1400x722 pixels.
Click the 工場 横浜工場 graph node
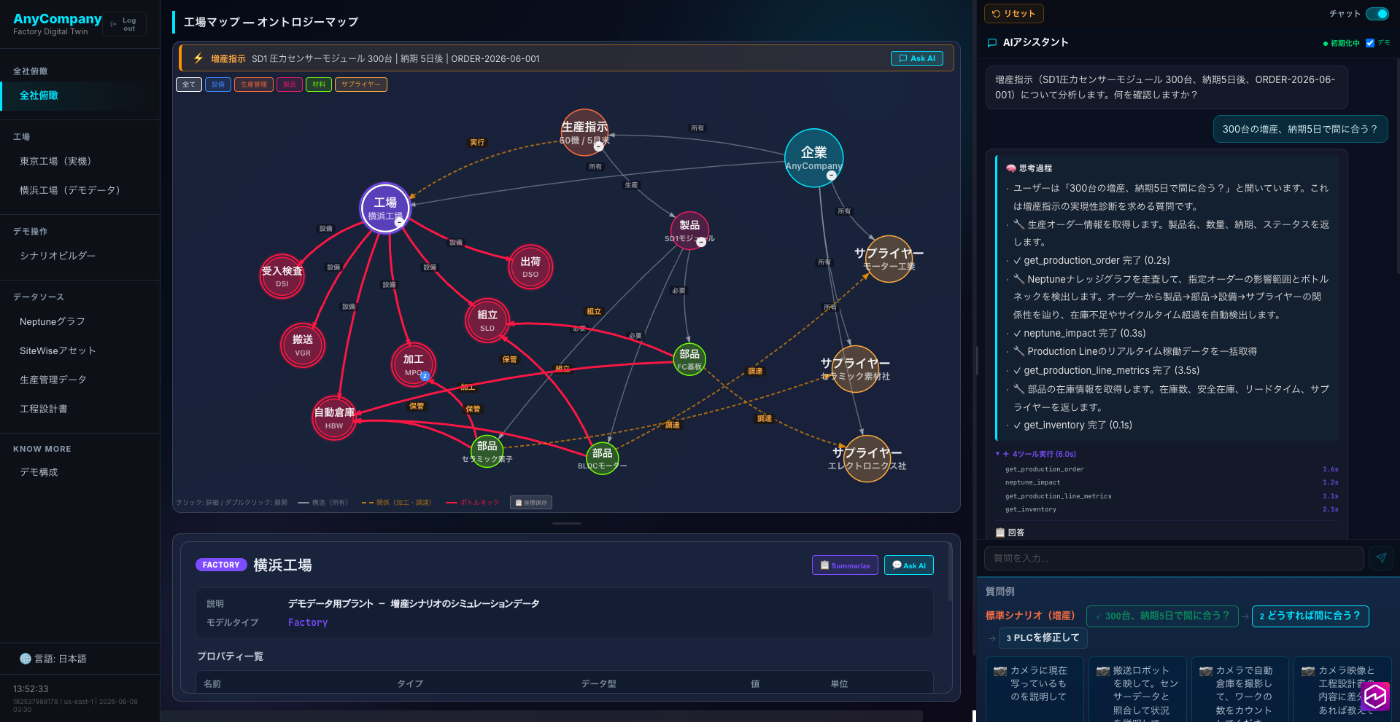pyautogui.click(x=385, y=208)
